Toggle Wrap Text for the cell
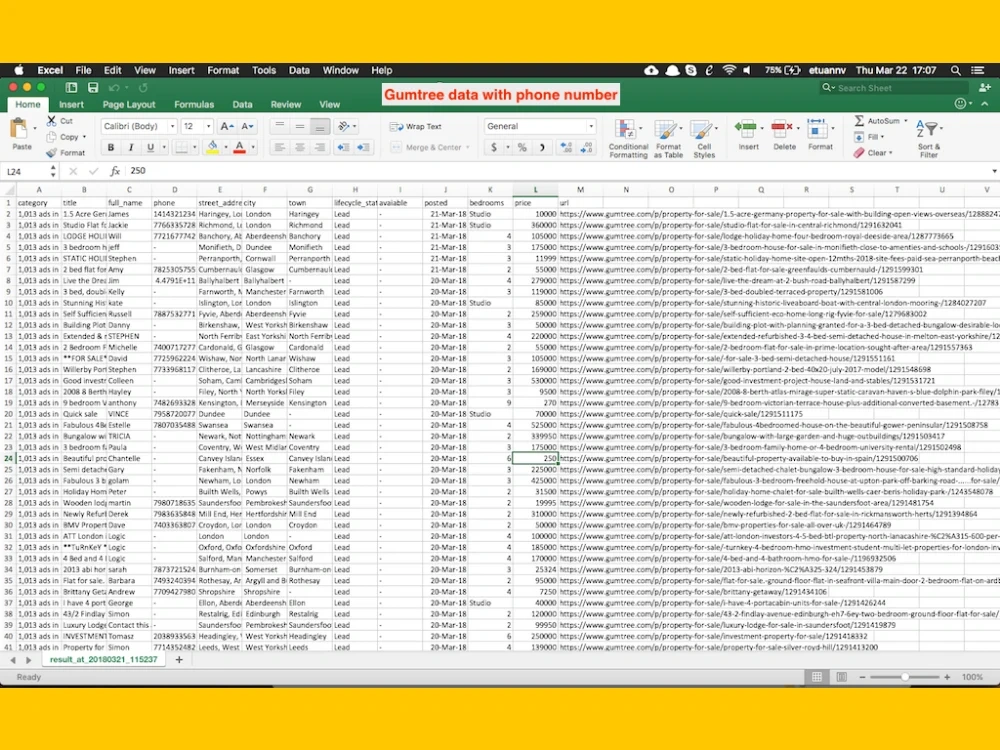1000x750 pixels. pyautogui.click(x=416, y=126)
